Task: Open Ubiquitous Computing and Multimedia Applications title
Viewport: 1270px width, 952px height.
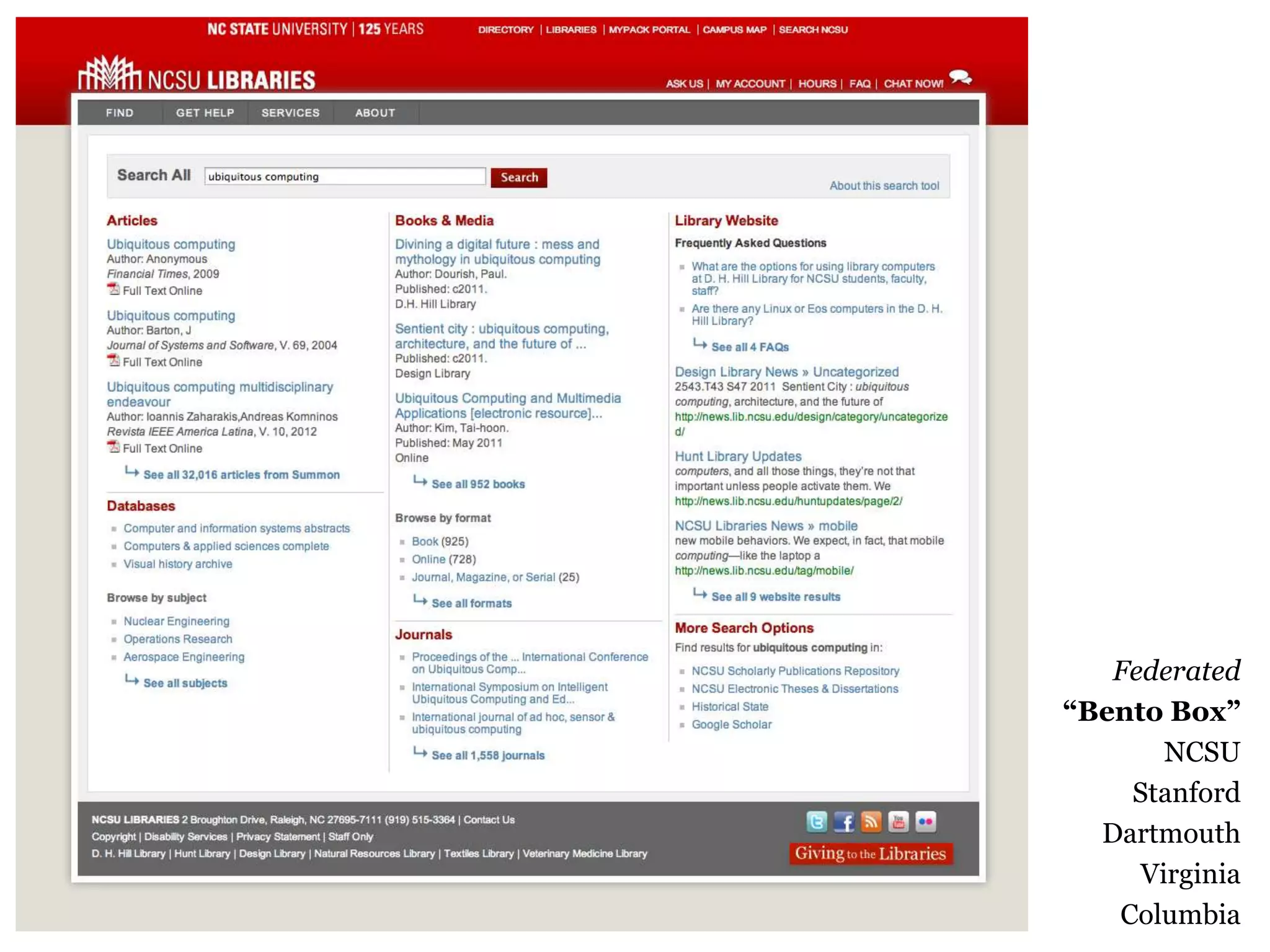Action: pos(508,405)
